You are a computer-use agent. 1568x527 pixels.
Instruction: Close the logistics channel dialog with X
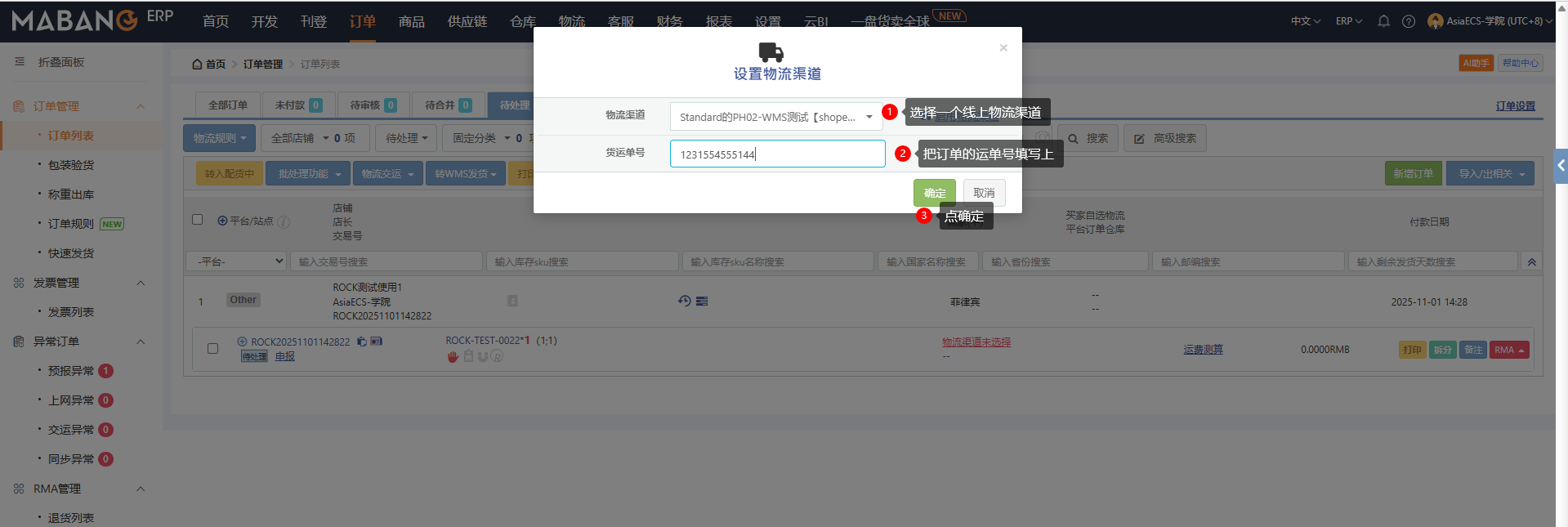tap(1003, 48)
